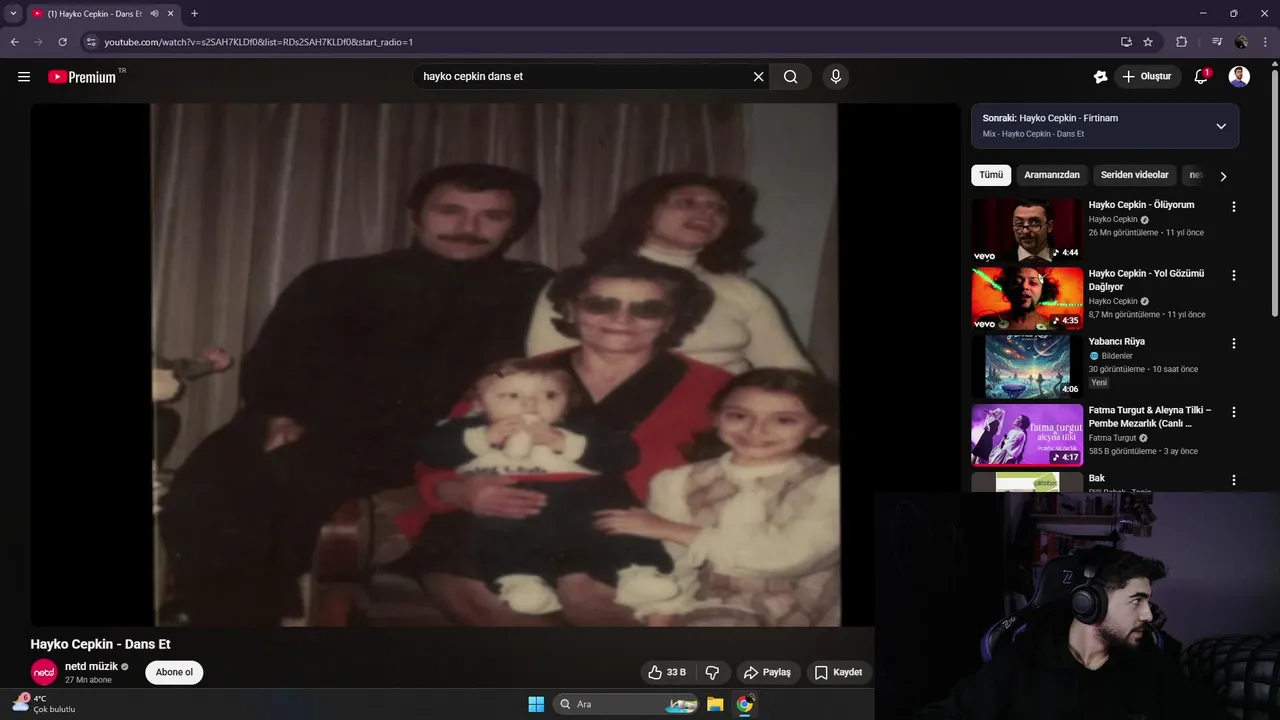
Task: Open the Hayko Cepkin - Ölüyorum thumbnail
Action: 1027,230
